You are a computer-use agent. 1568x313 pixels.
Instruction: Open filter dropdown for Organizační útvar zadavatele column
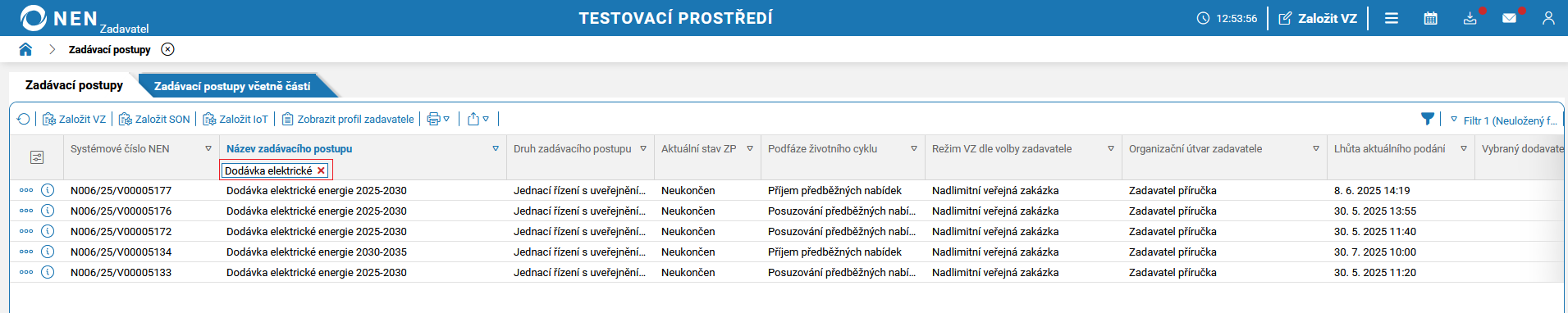1316,148
